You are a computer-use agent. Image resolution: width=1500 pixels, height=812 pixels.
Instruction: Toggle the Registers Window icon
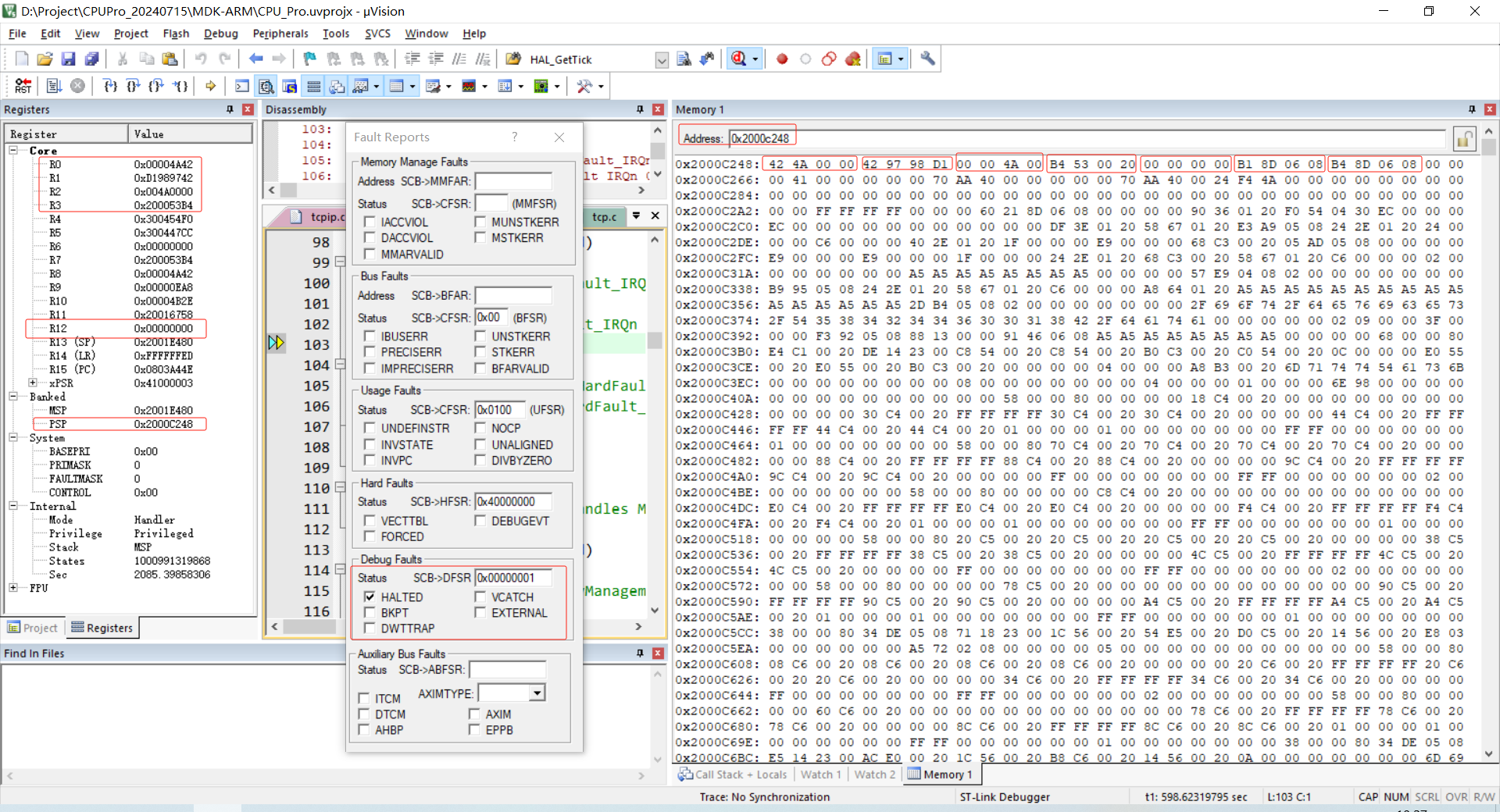coord(313,86)
